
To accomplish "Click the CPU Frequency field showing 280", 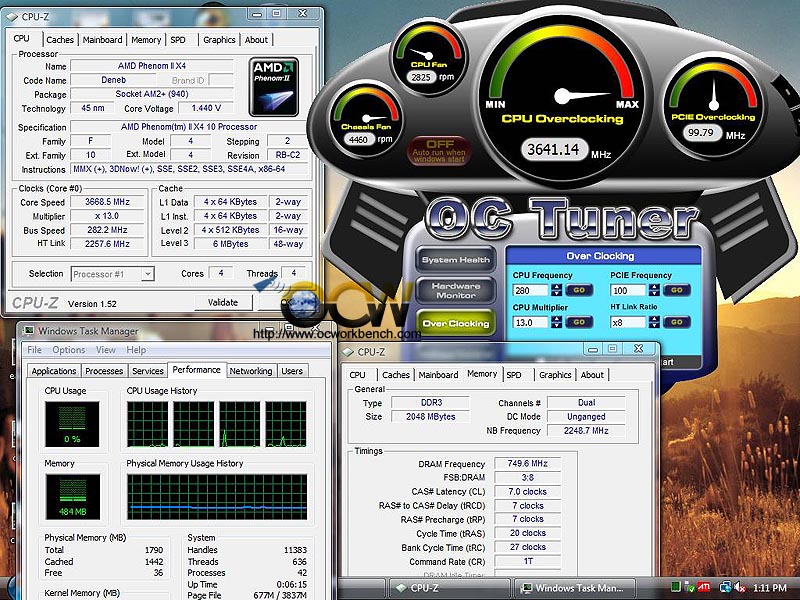I will (x=531, y=290).
